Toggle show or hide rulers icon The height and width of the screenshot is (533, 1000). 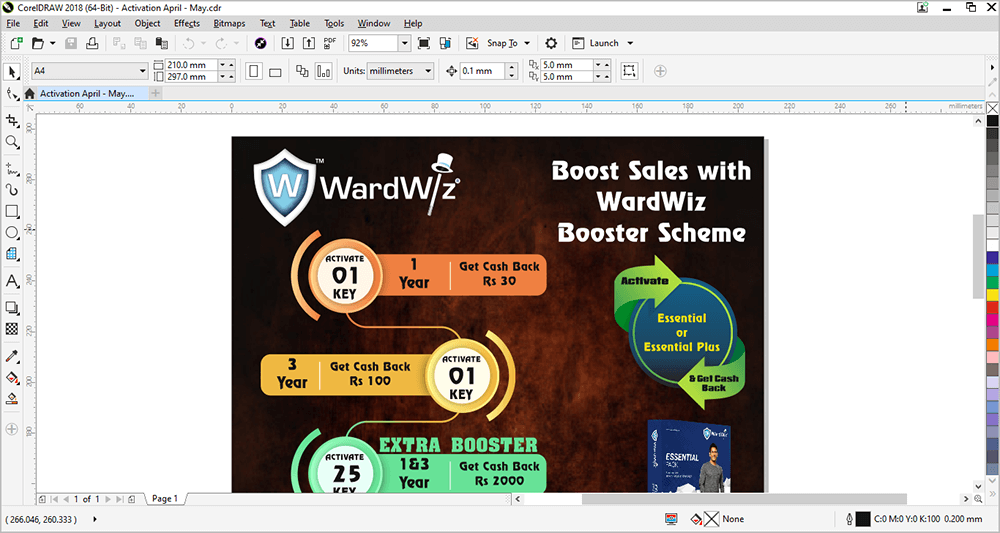[x=445, y=43]
